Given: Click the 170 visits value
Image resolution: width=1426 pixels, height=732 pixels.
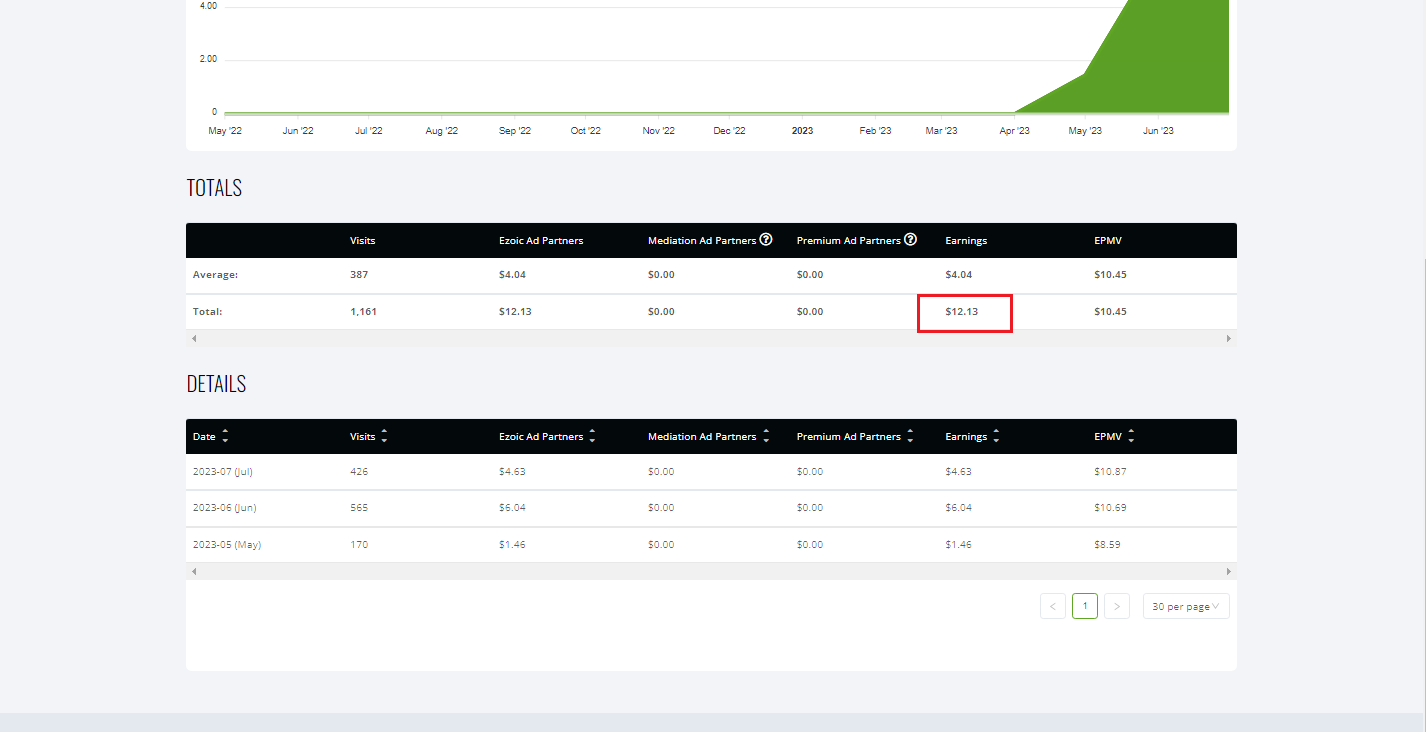Looking at the screenshot, I should (359, 545).
